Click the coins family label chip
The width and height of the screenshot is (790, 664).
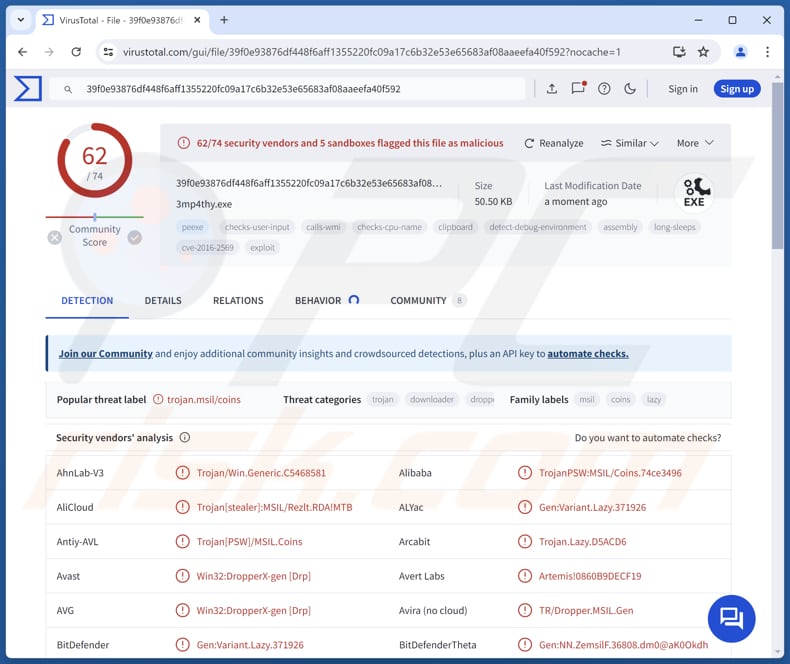[620, 400]
